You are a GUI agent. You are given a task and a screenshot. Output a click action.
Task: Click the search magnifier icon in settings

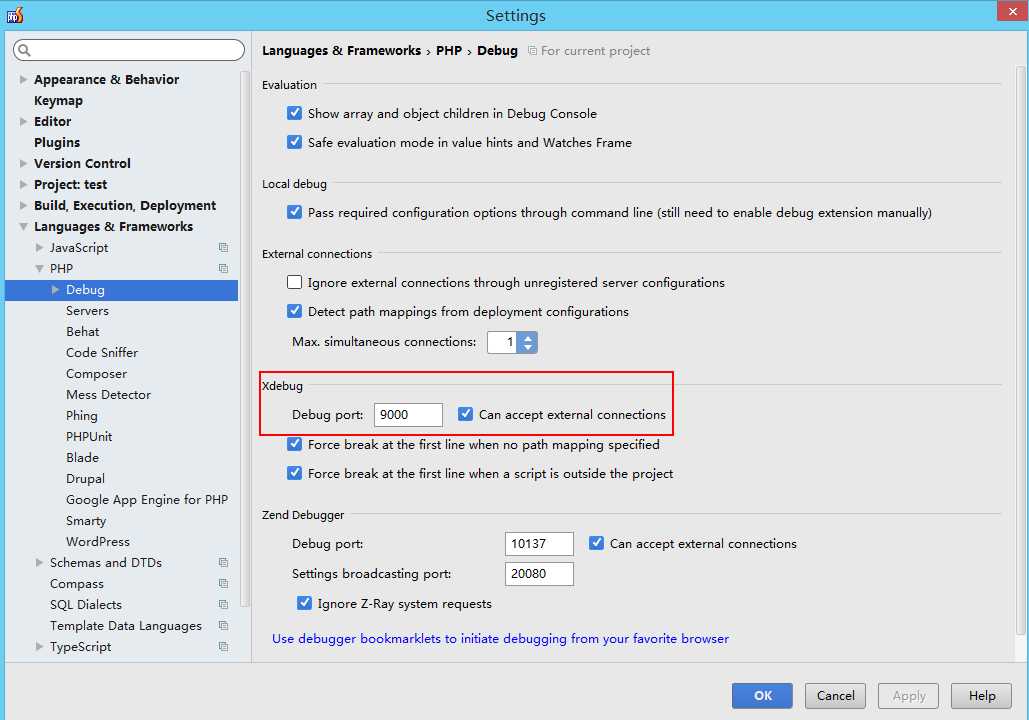(24, 50)
